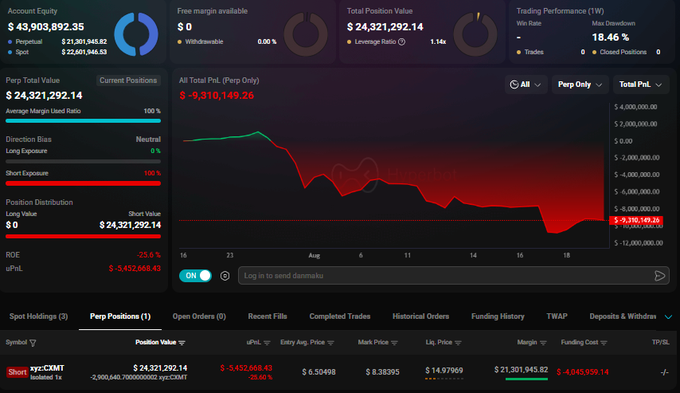Click Account Equity value $43,903,892.35
The image size is (680, 393).
tap(46, 27)
